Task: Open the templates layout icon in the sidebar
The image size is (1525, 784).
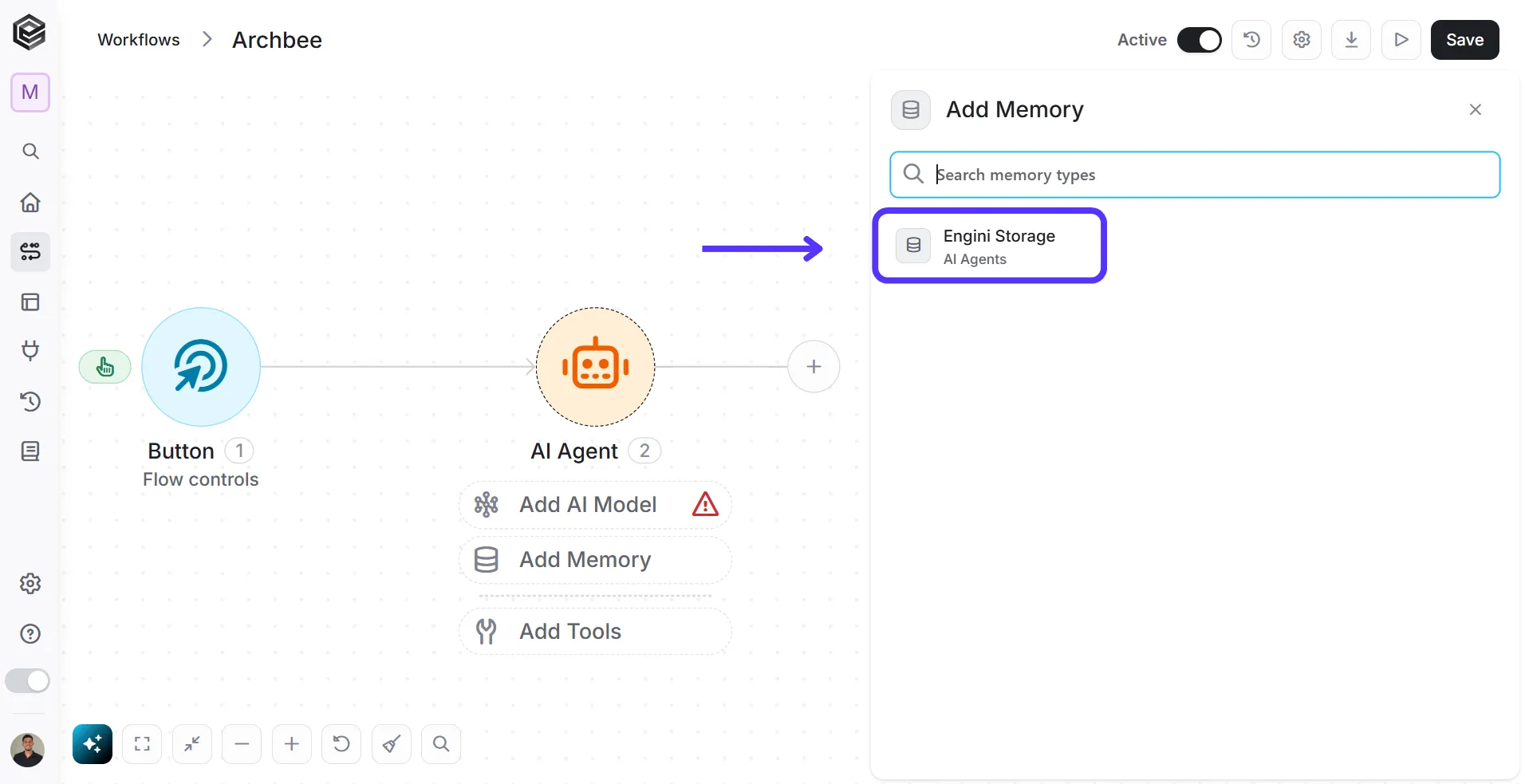Action: (x=30, y=302)
